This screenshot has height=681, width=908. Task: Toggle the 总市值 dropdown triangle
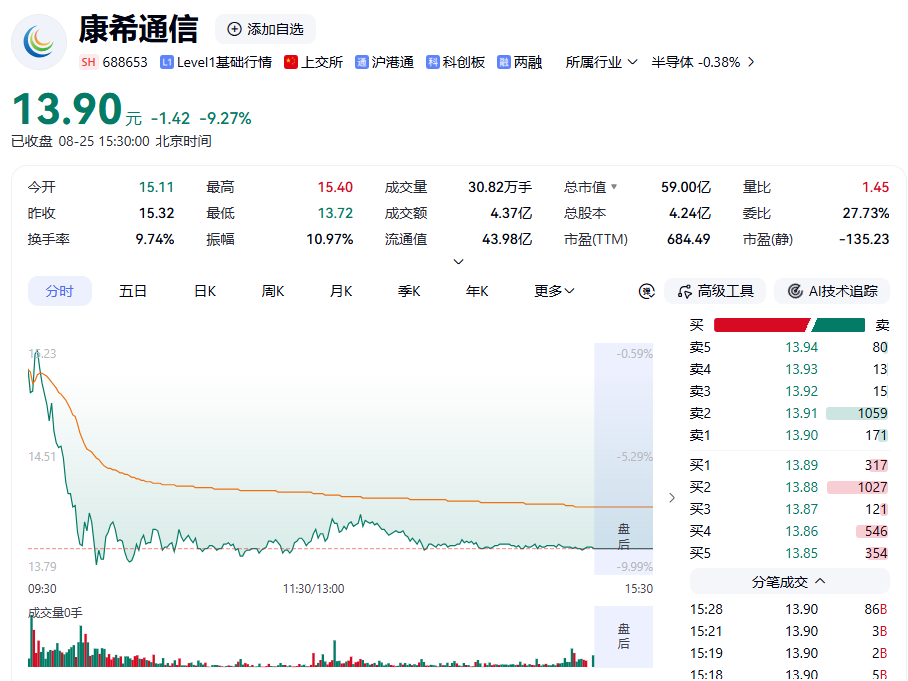click(614, 186)
